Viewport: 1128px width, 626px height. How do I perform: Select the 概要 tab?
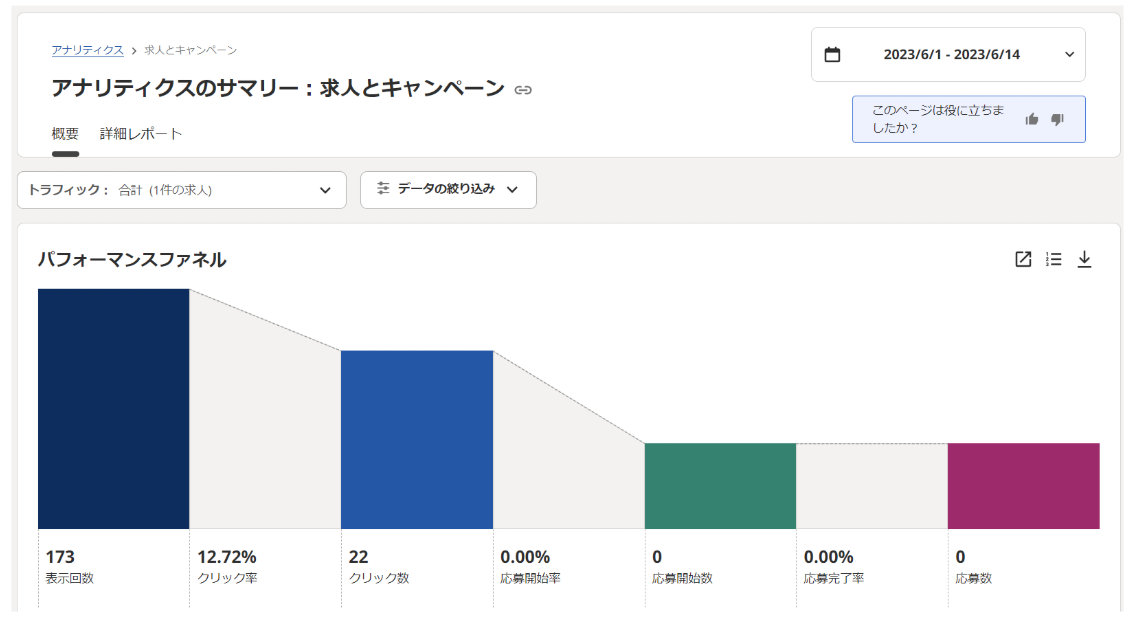click(x=65, y=134)
